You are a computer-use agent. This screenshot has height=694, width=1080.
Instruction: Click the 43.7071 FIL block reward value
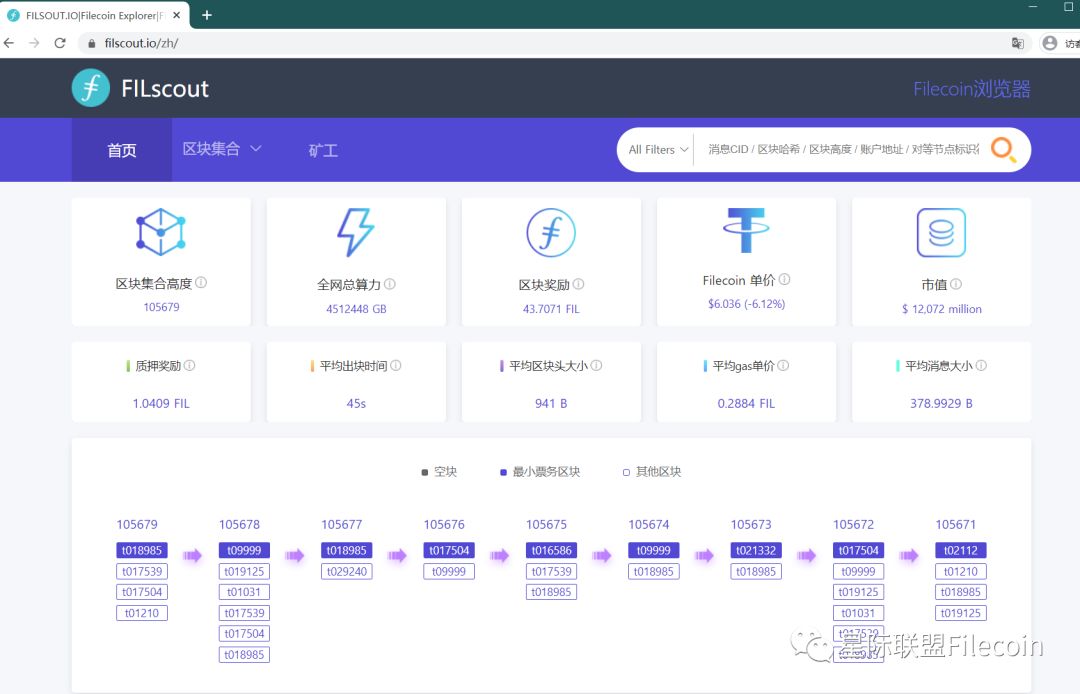551,309
